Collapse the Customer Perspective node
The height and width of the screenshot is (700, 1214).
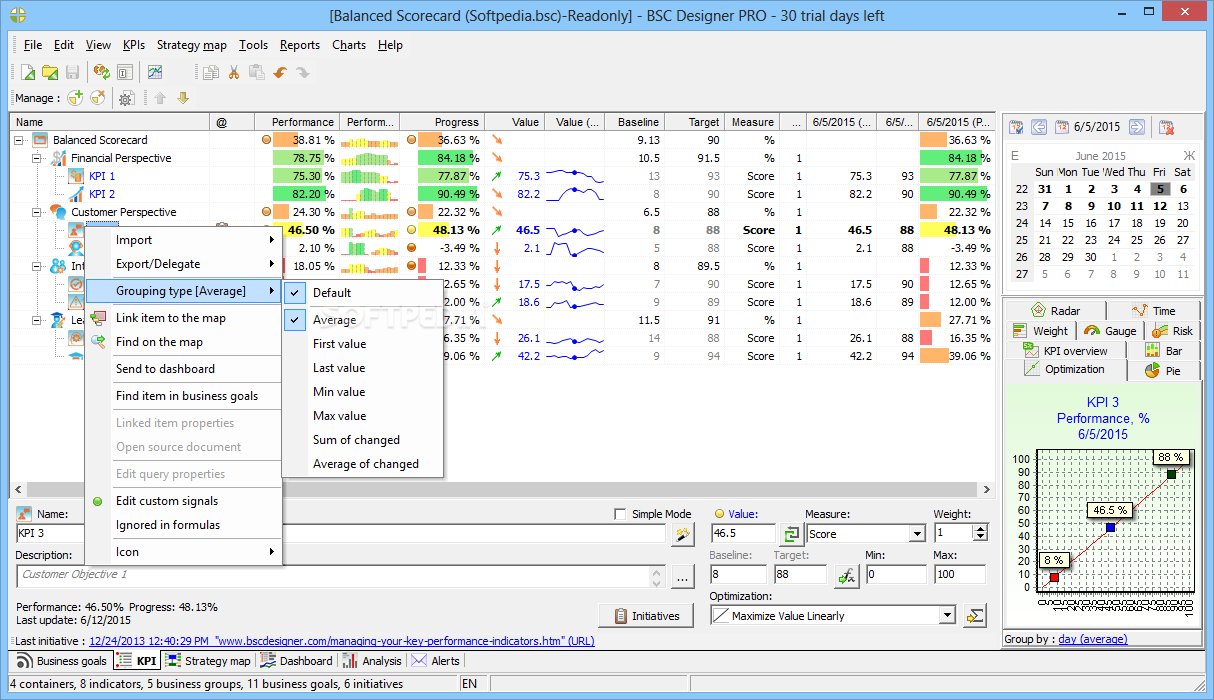point(37,212)
